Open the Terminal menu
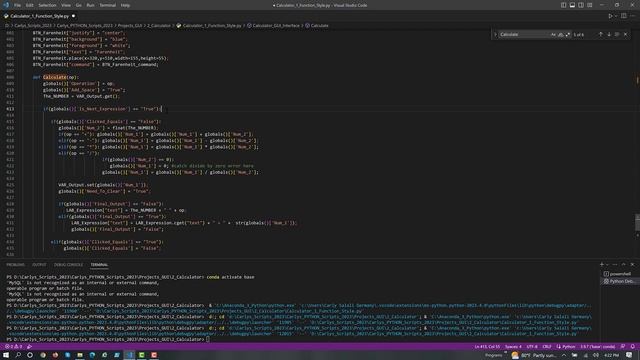Viewport: 640px width, 360px height. pos(107,5)
